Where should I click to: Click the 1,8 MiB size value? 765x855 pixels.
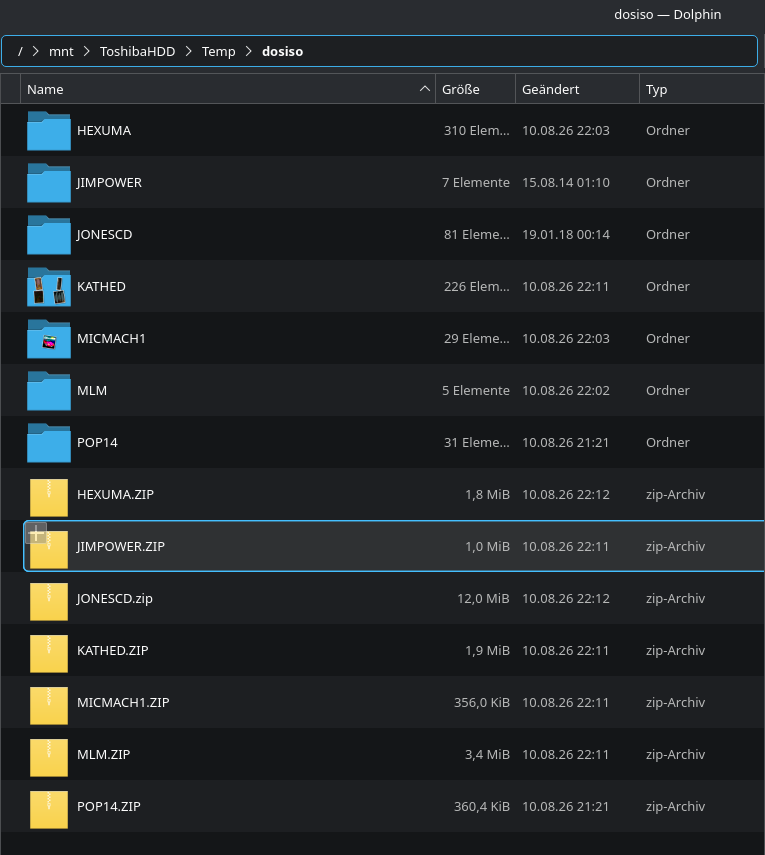pyautogui.click(x=487, y=495)
